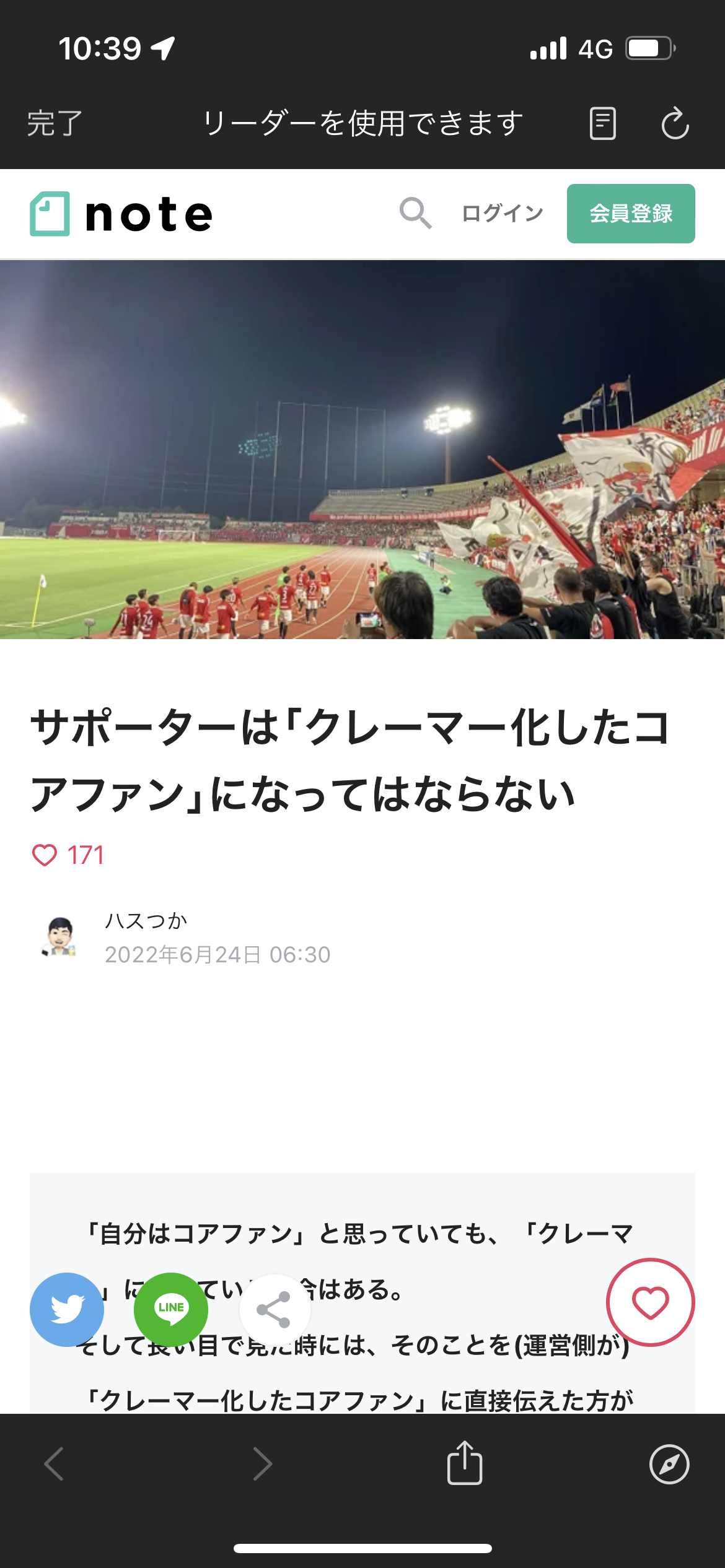Screen dimensions: 725x1568
Task: Tap the stadium header image
Action: click(x=362, y=450)
